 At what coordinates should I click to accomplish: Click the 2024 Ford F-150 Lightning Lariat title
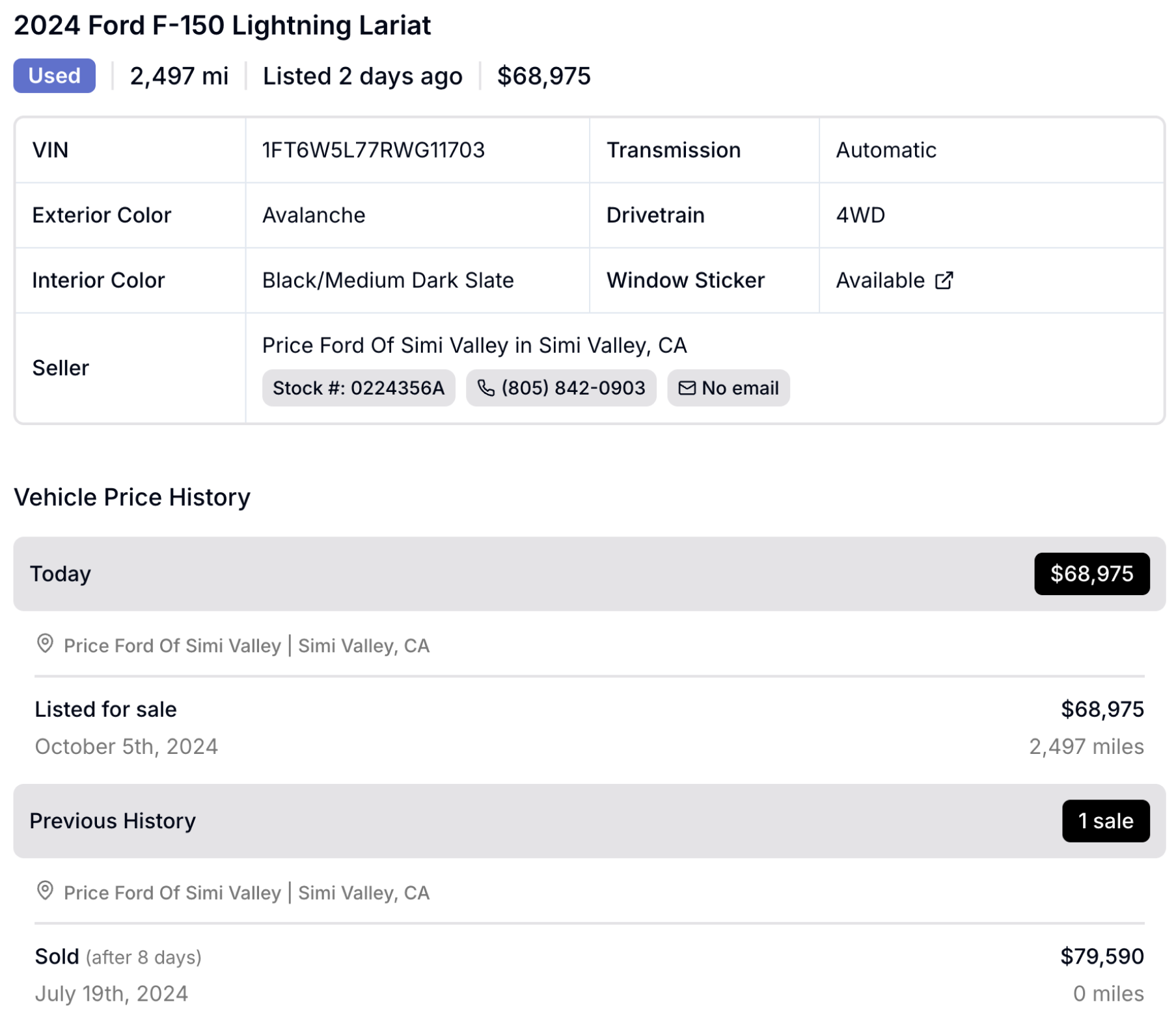point(222,25)
